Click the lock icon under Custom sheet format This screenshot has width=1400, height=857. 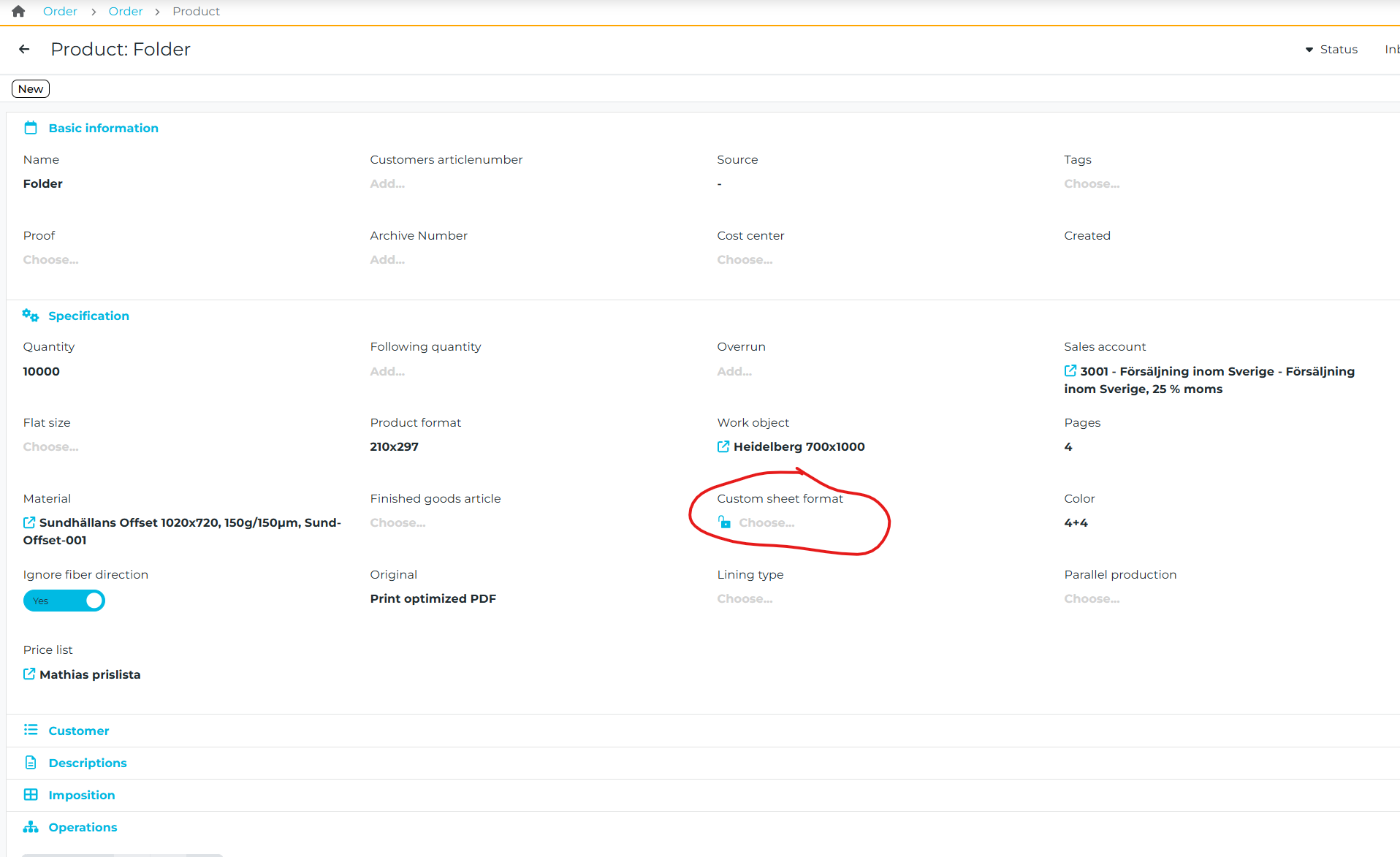[x=724, y=522]
